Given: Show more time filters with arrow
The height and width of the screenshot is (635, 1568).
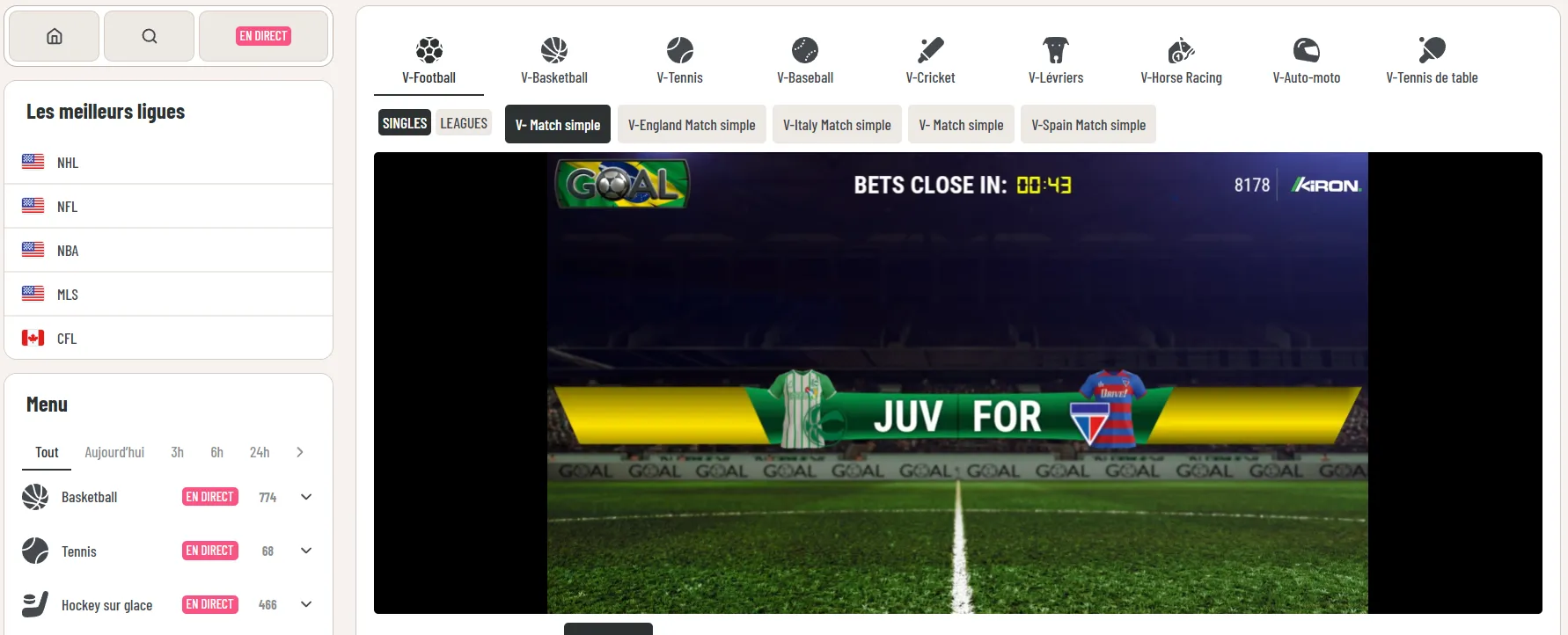Looking at the screenshot, I should click(300, 452).
